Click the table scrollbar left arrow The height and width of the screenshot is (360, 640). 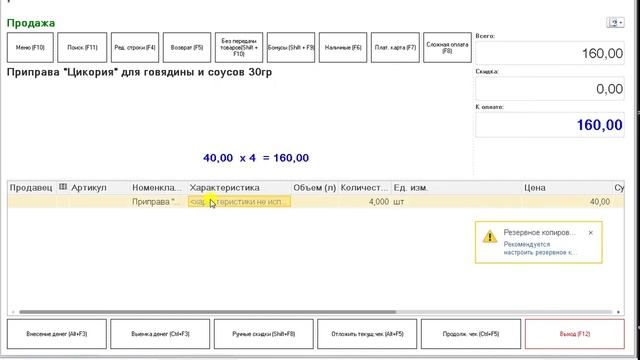13,312
